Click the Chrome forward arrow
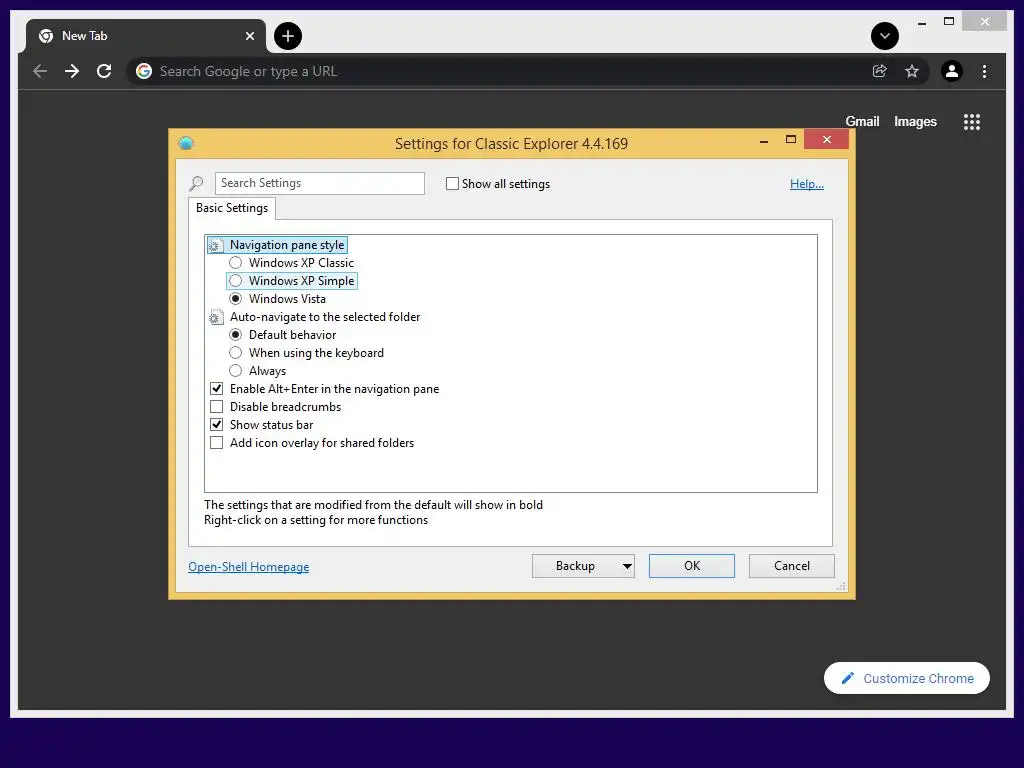The height and width of the screenshot is (768, 1024). click(x=72, y=71)
